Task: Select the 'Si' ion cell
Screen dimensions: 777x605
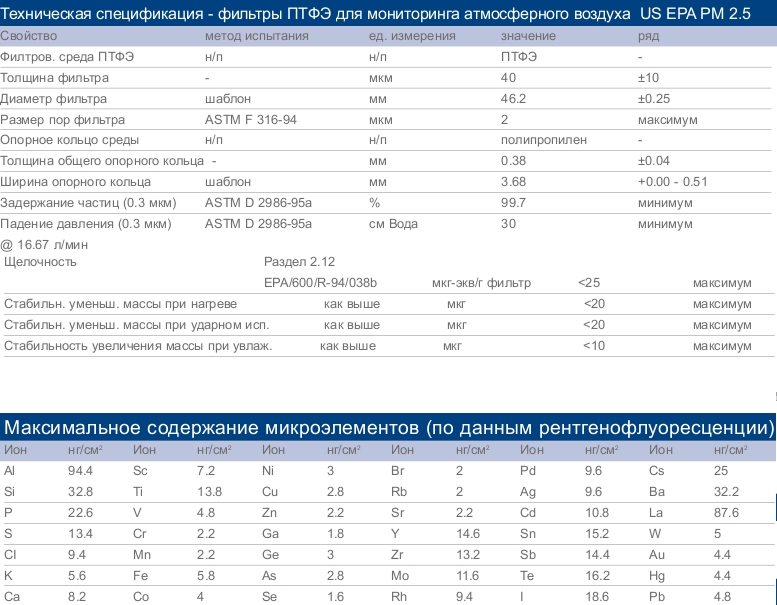Action: click(9, 492)
